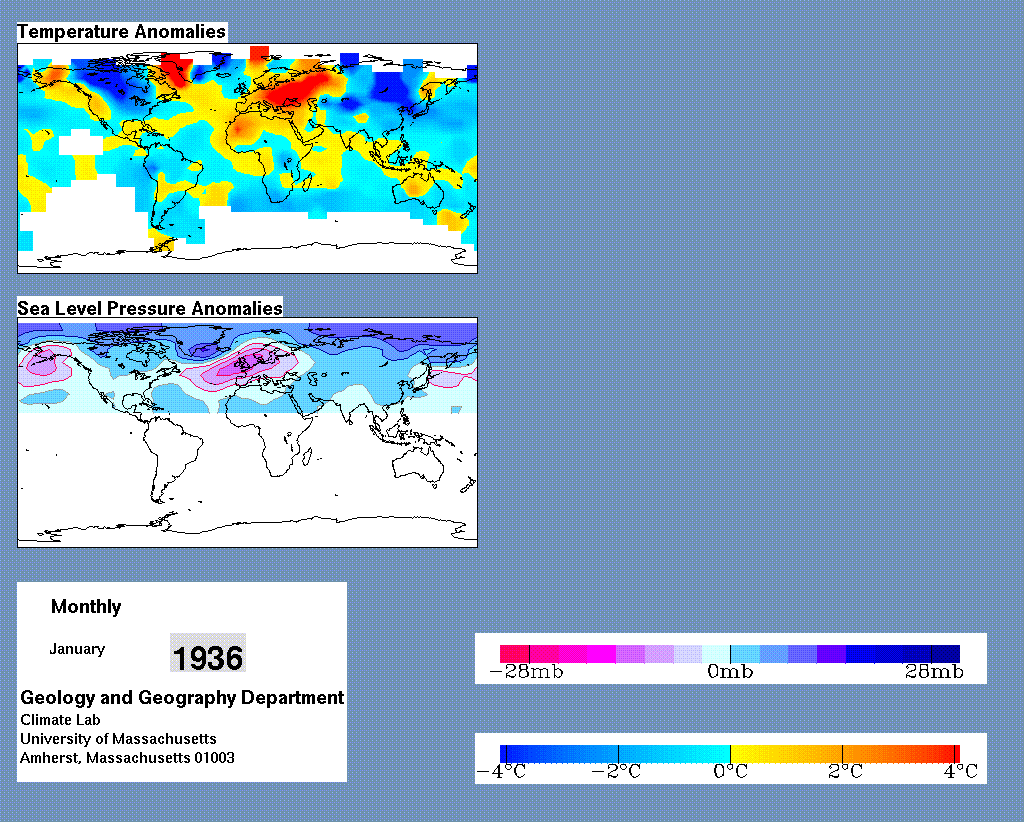This screenshot has width=1024, height=822.
Task: Click 'Amherst, Massachusetts 01003' address
Action: tap(127, 758)
